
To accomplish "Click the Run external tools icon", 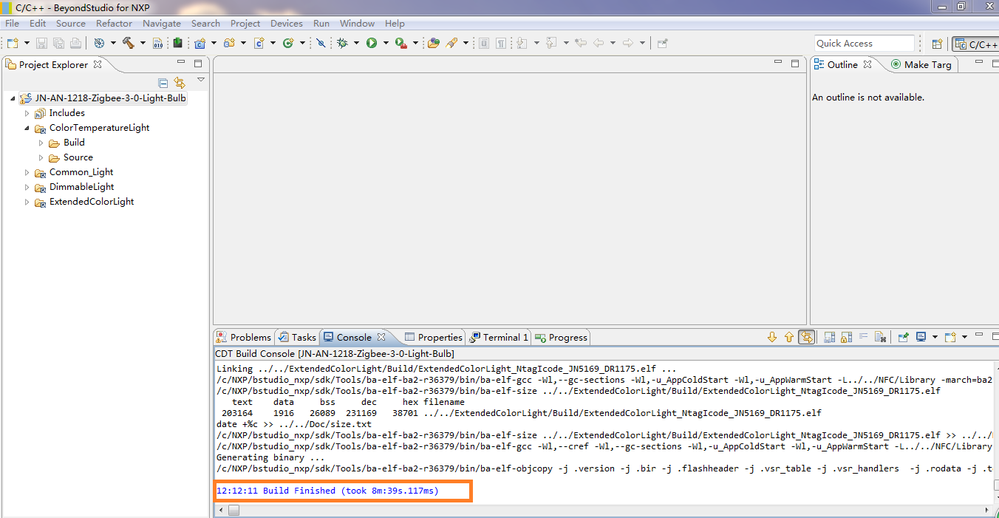I will pyautogui.click(x=401, y=43).
